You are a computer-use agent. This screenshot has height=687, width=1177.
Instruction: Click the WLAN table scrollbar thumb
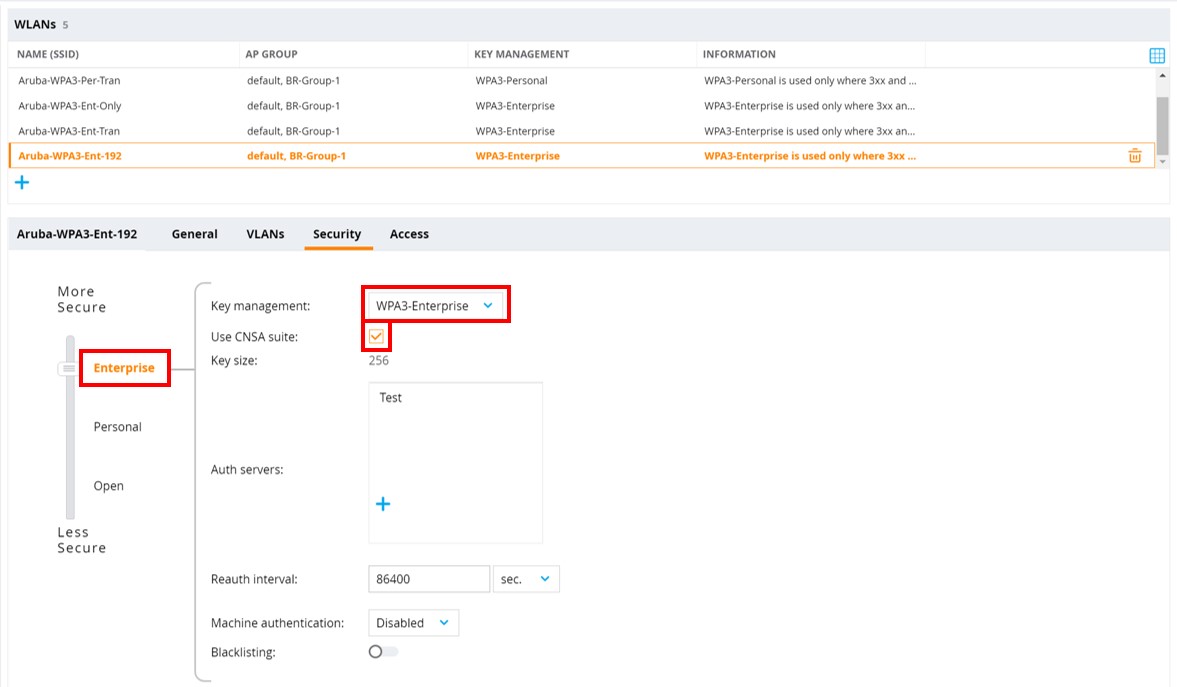pos(1162,125)
